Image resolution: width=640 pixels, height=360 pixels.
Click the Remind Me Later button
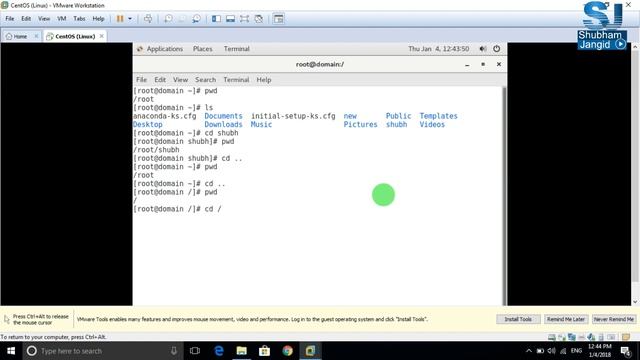566,319
